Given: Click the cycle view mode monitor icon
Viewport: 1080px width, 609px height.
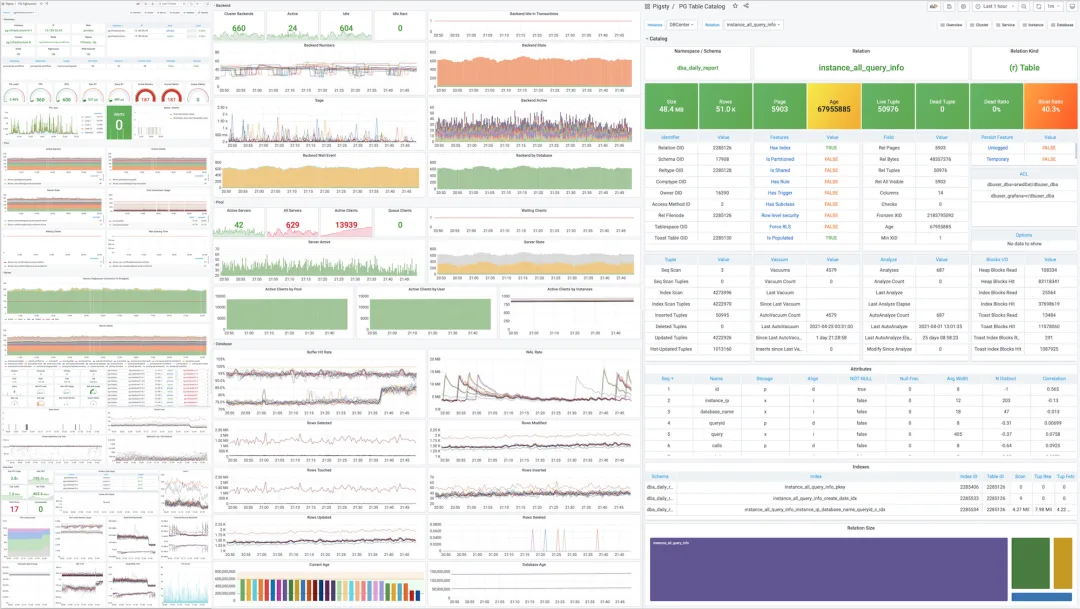Looking at the screenshot, I should 1072,6.
